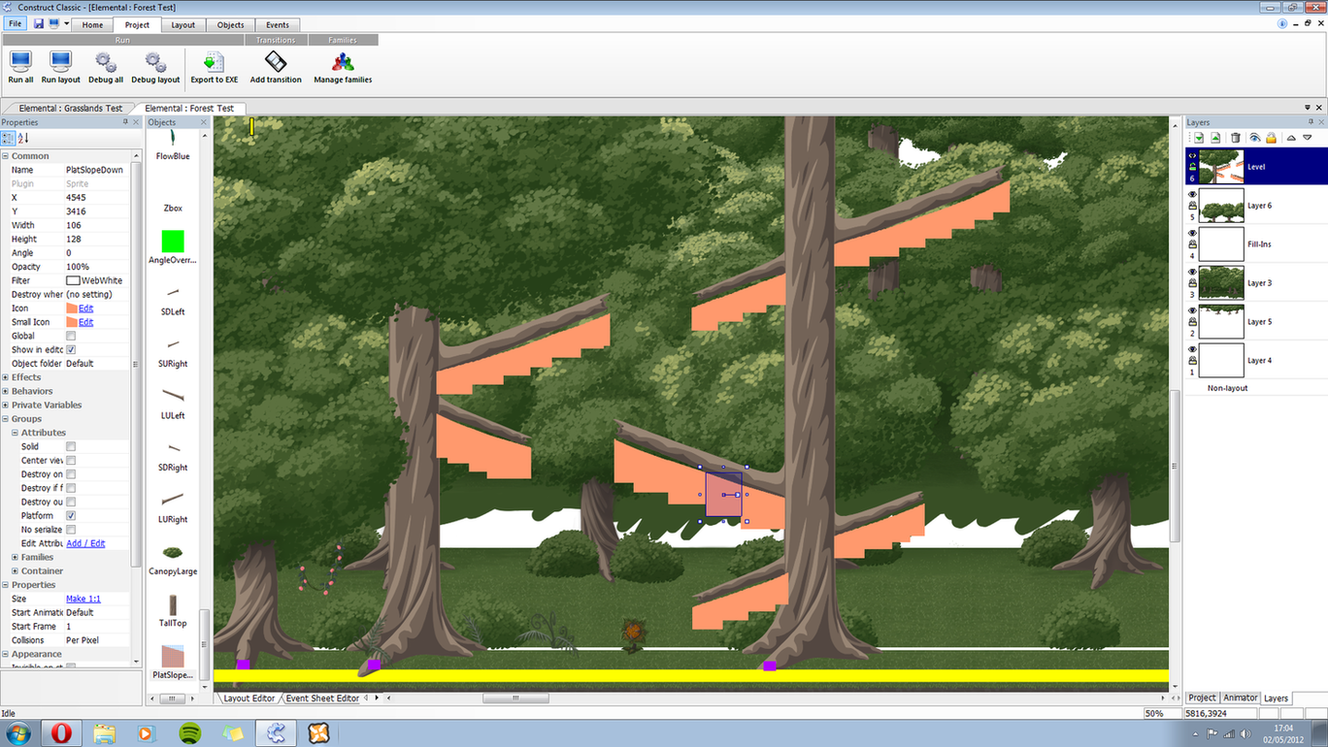Open Elemental : Grasslands Test tab
The height and width of the screenshot is (747, 1328).
click(x=70, y=108)
